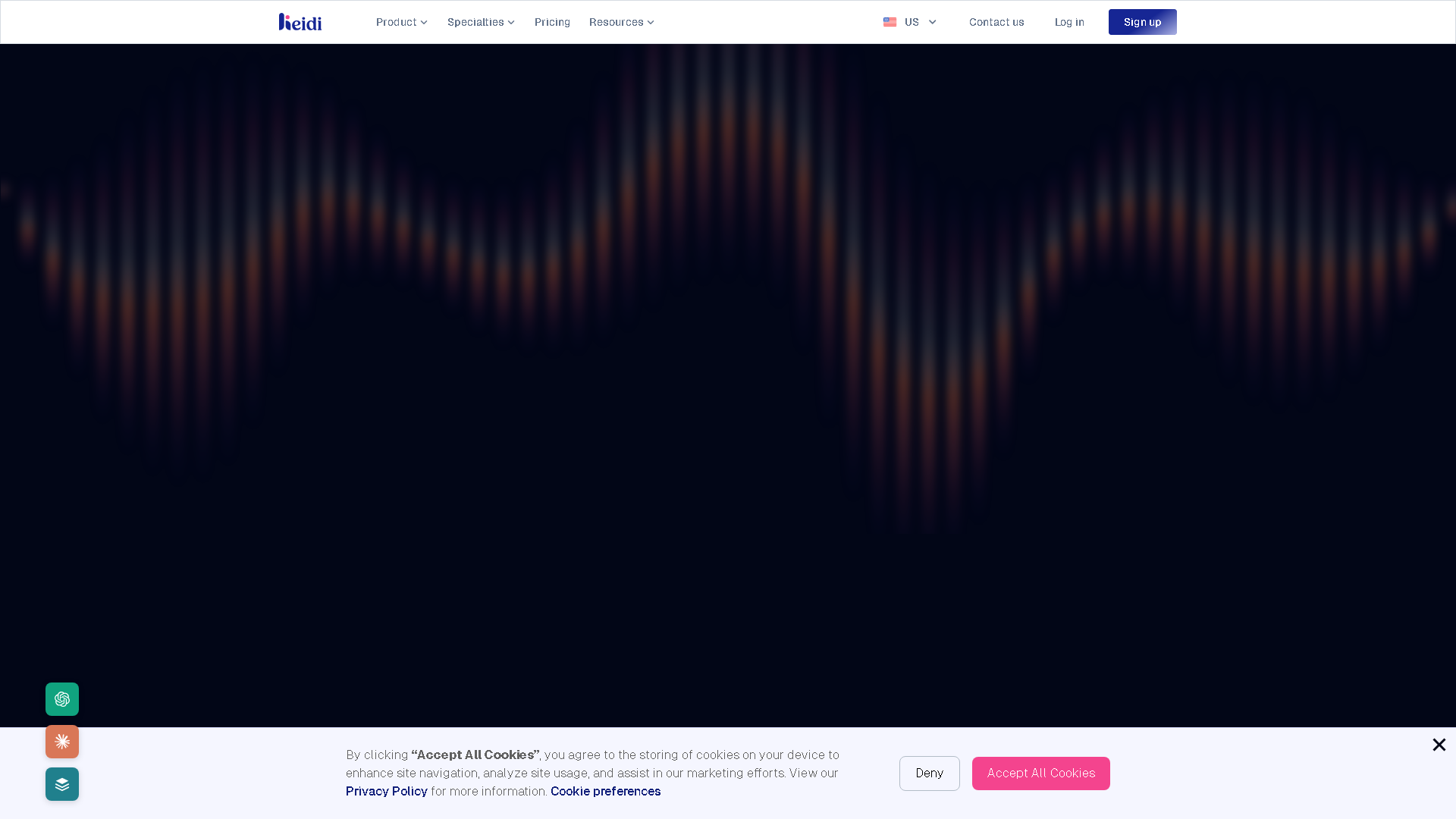Click the Heidi logo

tap(300, 21)
